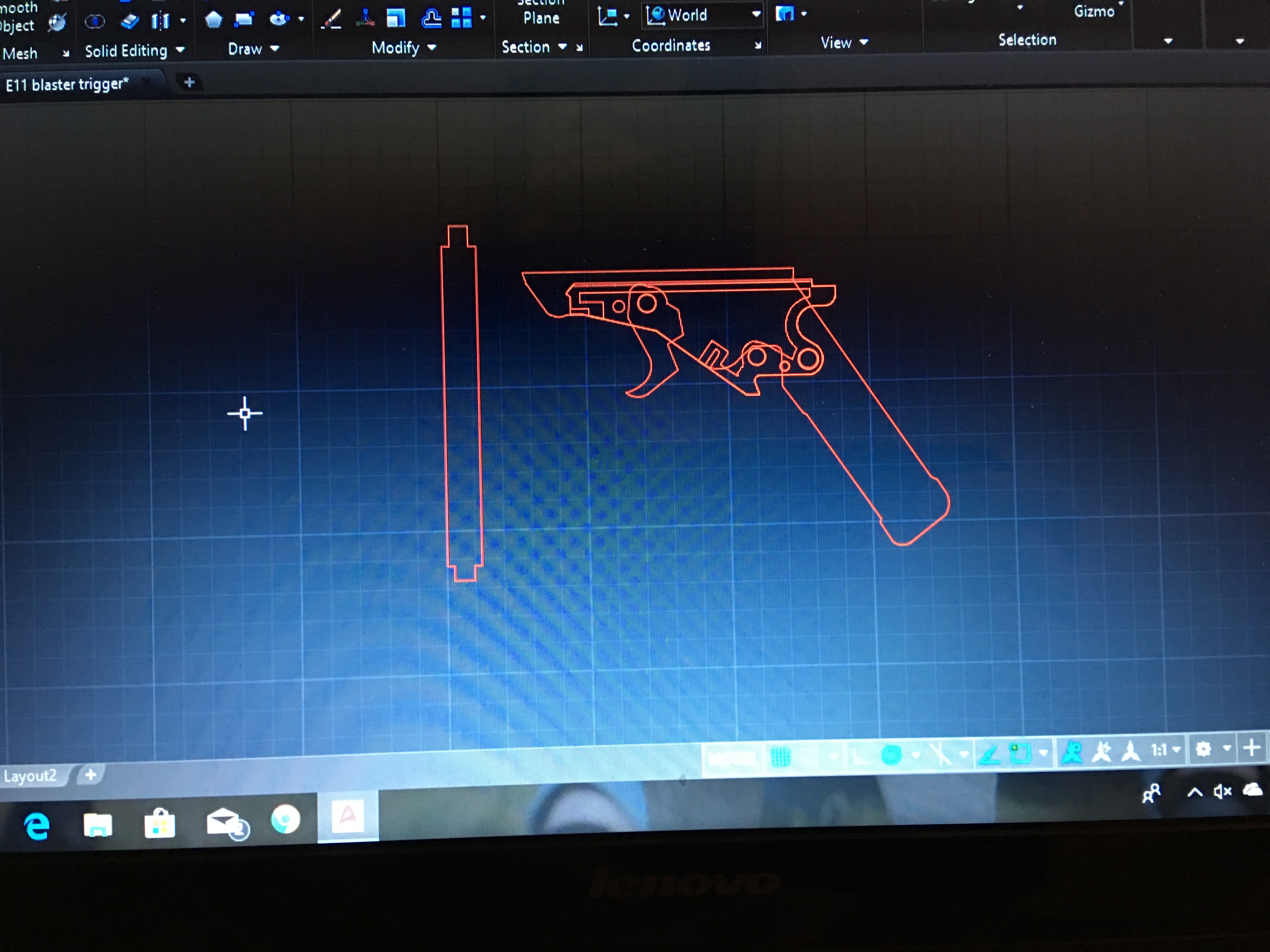Click the UCS icon in Coordinates panel
This screenshot has width=1270, height=952.
[608, 17]
